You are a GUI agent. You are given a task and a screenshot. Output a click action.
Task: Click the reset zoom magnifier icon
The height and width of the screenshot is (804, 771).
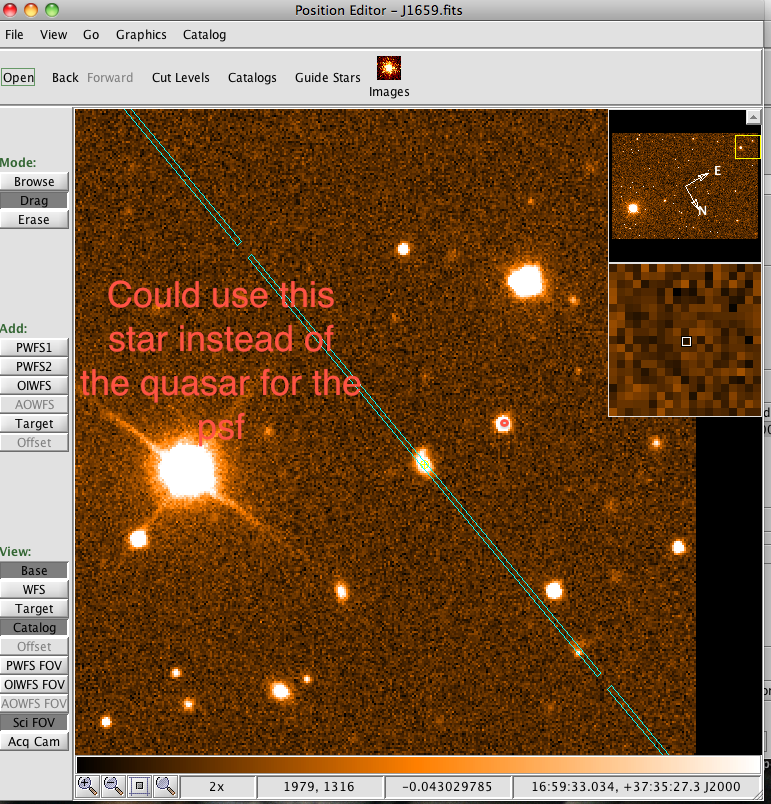pos(165,786)
